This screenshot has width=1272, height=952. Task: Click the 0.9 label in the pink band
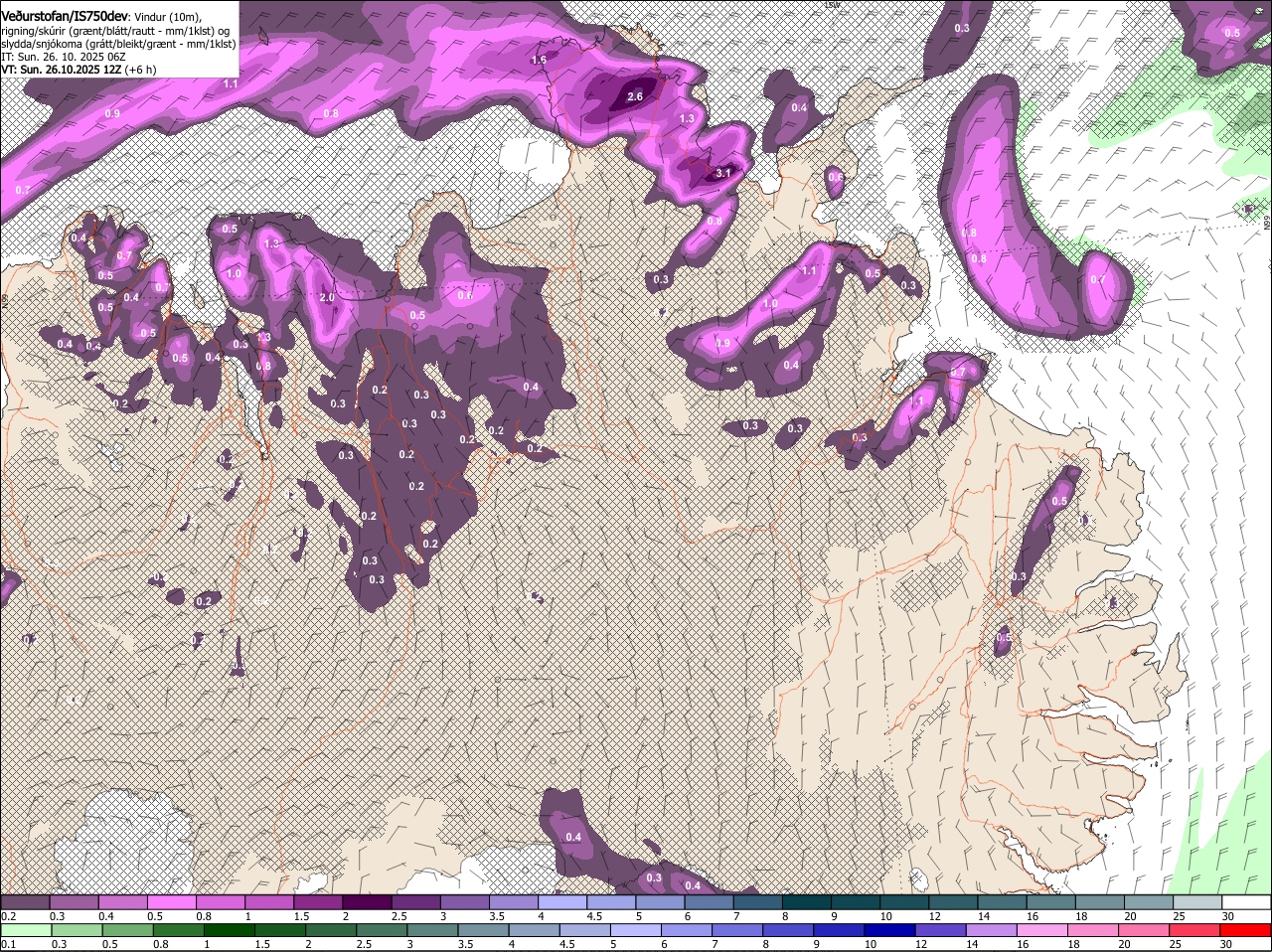112,114
